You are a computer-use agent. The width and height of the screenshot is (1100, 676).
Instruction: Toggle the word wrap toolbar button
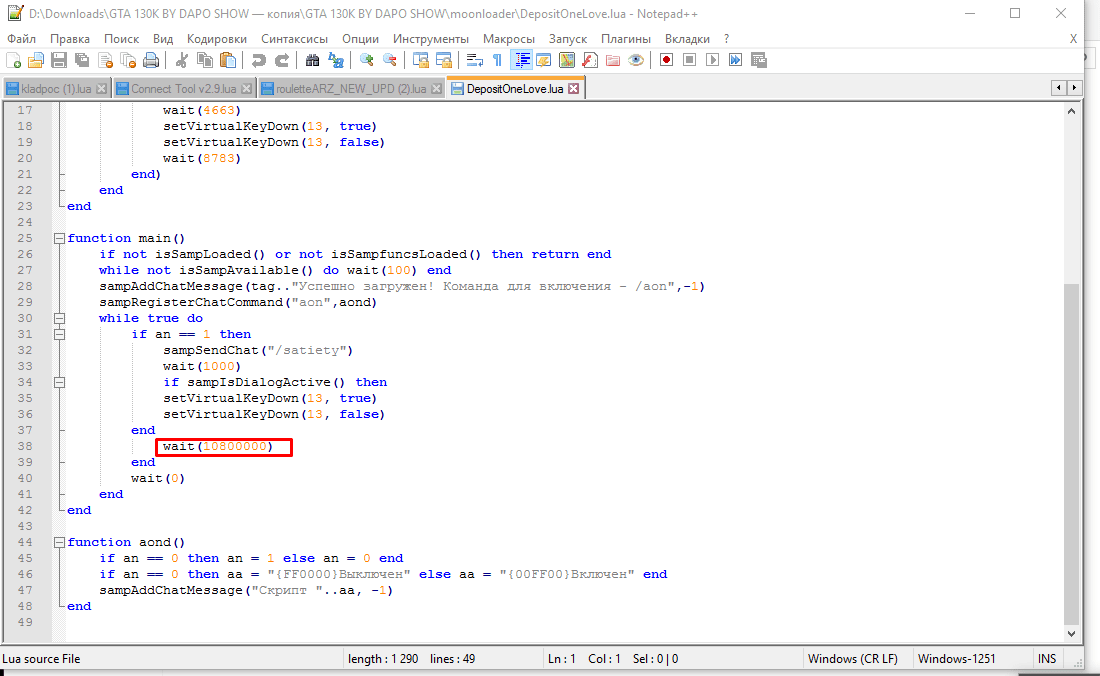[x=474, y=60]
